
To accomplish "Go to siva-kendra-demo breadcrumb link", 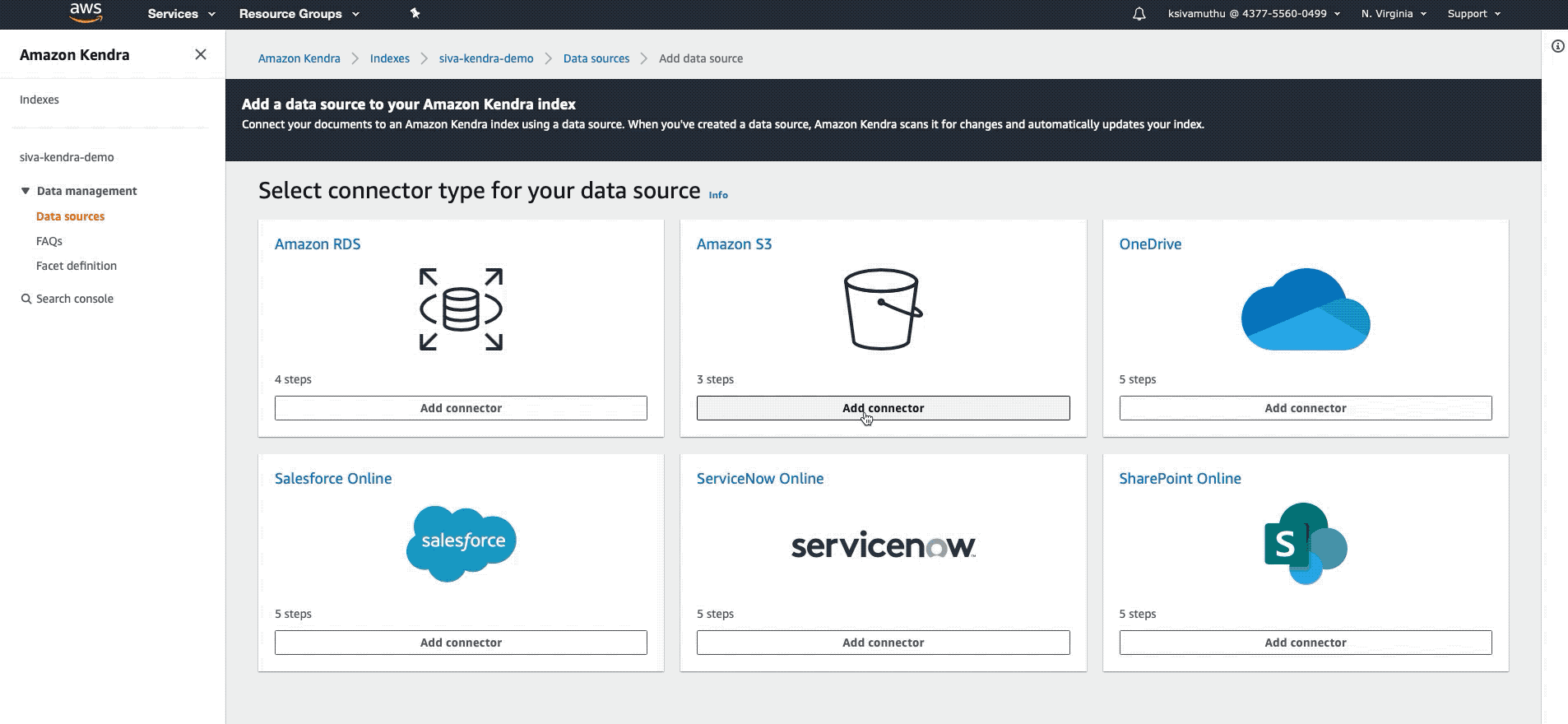I will click(486, 58).
